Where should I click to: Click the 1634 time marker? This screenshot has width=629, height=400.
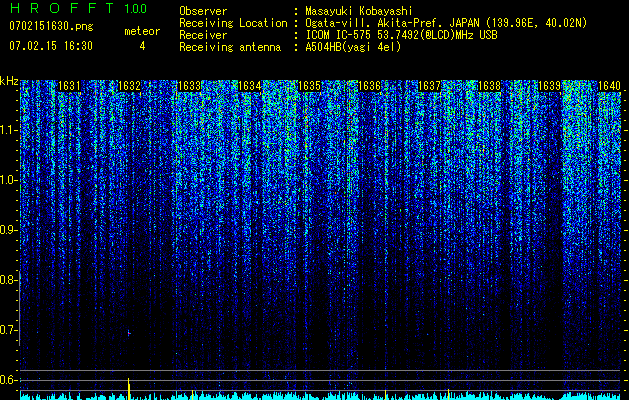pos(250,86)
